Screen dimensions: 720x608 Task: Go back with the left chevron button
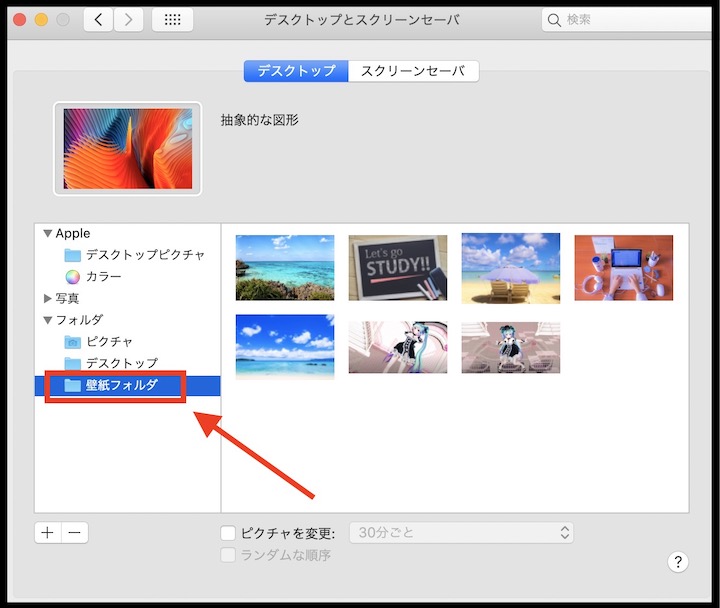tap(98, 20)
